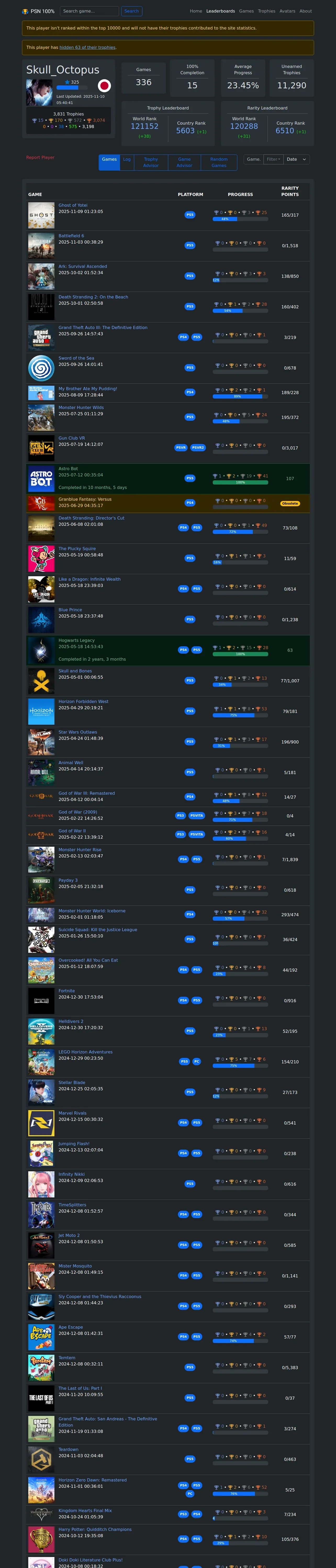
Task: Sort the table by the RARITY POINTS header
Action: pos(290,192)
